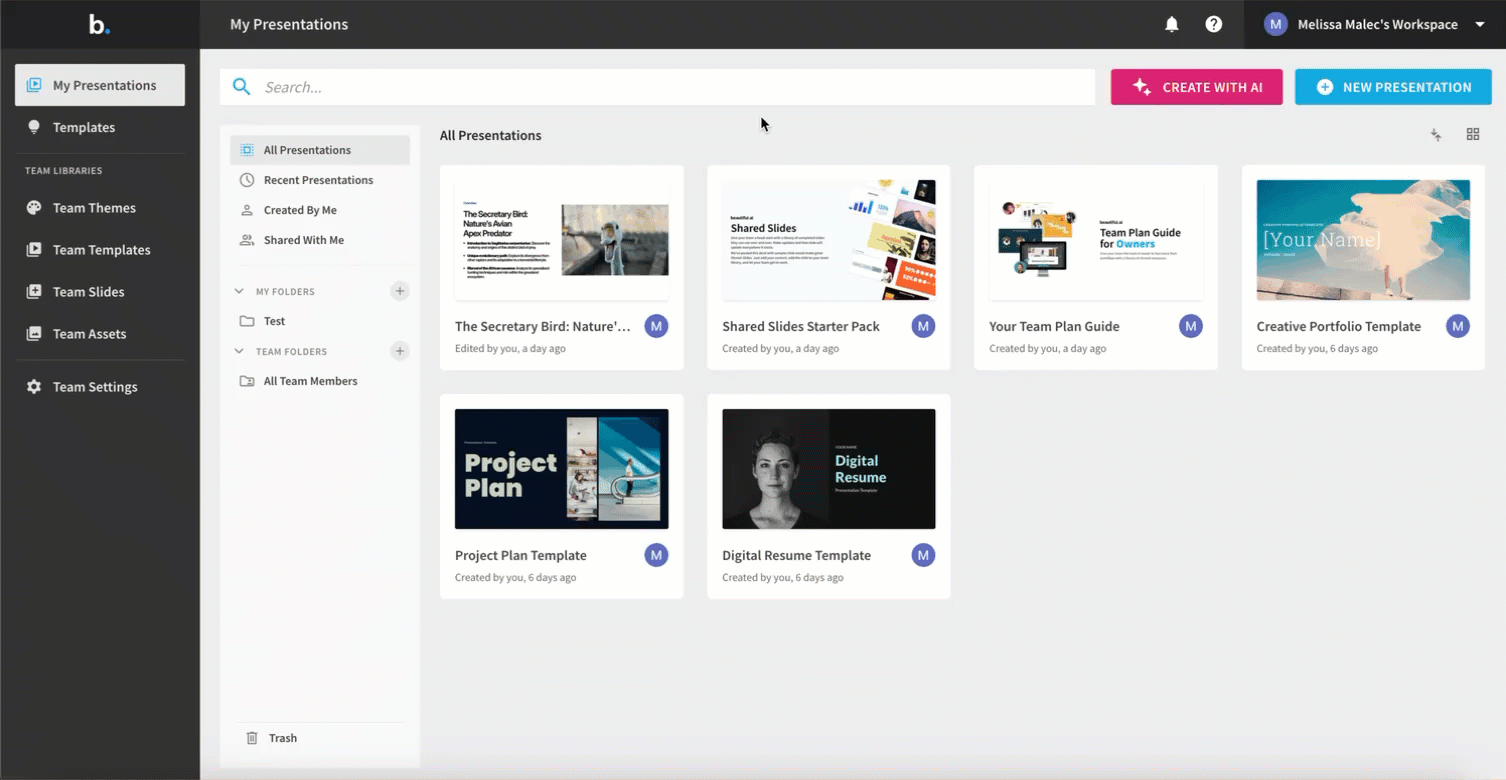The height and width of the screenshot is (780, 1506).
Task: Expand the workspace dropdown arrow
Action: tap(1480, 24)
